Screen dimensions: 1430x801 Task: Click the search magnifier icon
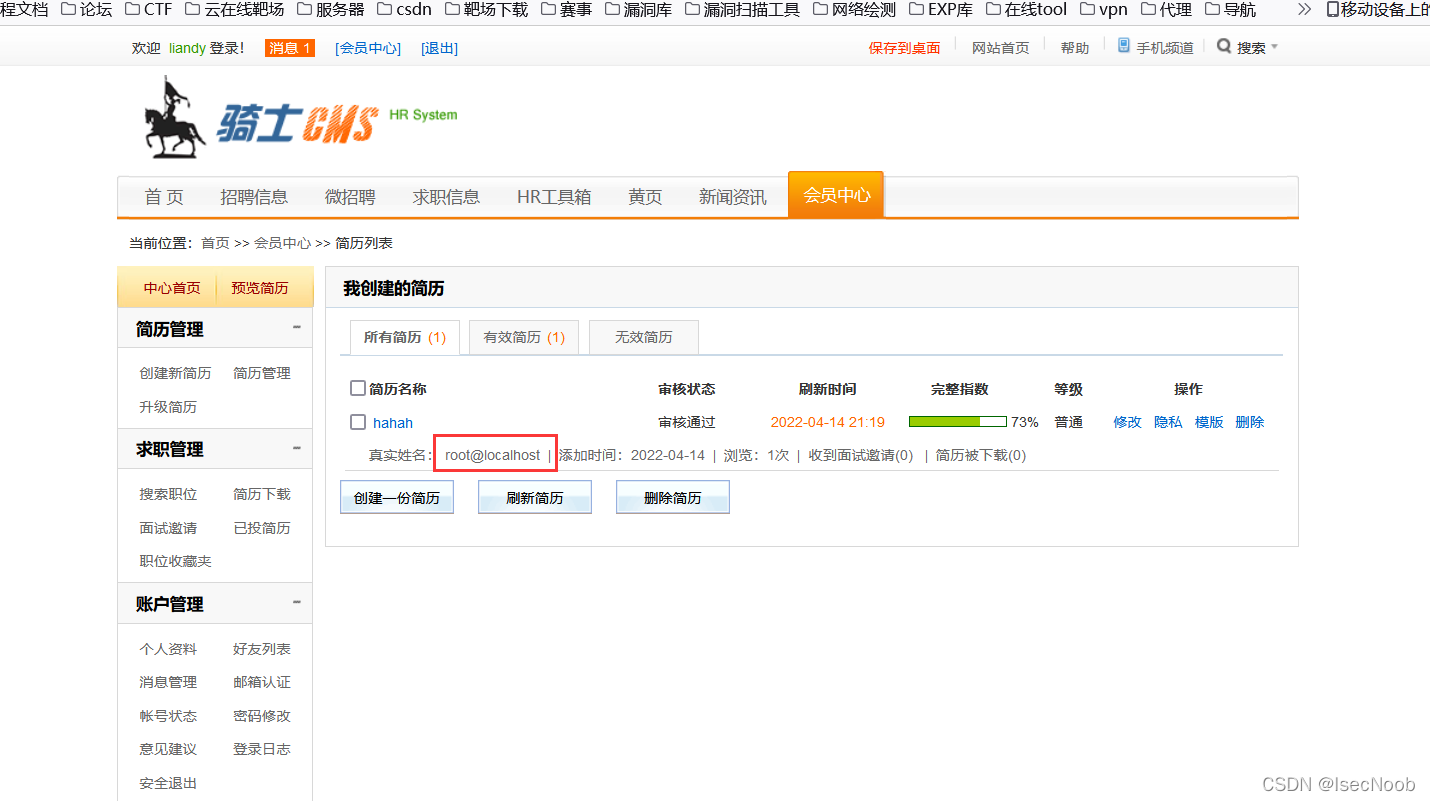1224,46
